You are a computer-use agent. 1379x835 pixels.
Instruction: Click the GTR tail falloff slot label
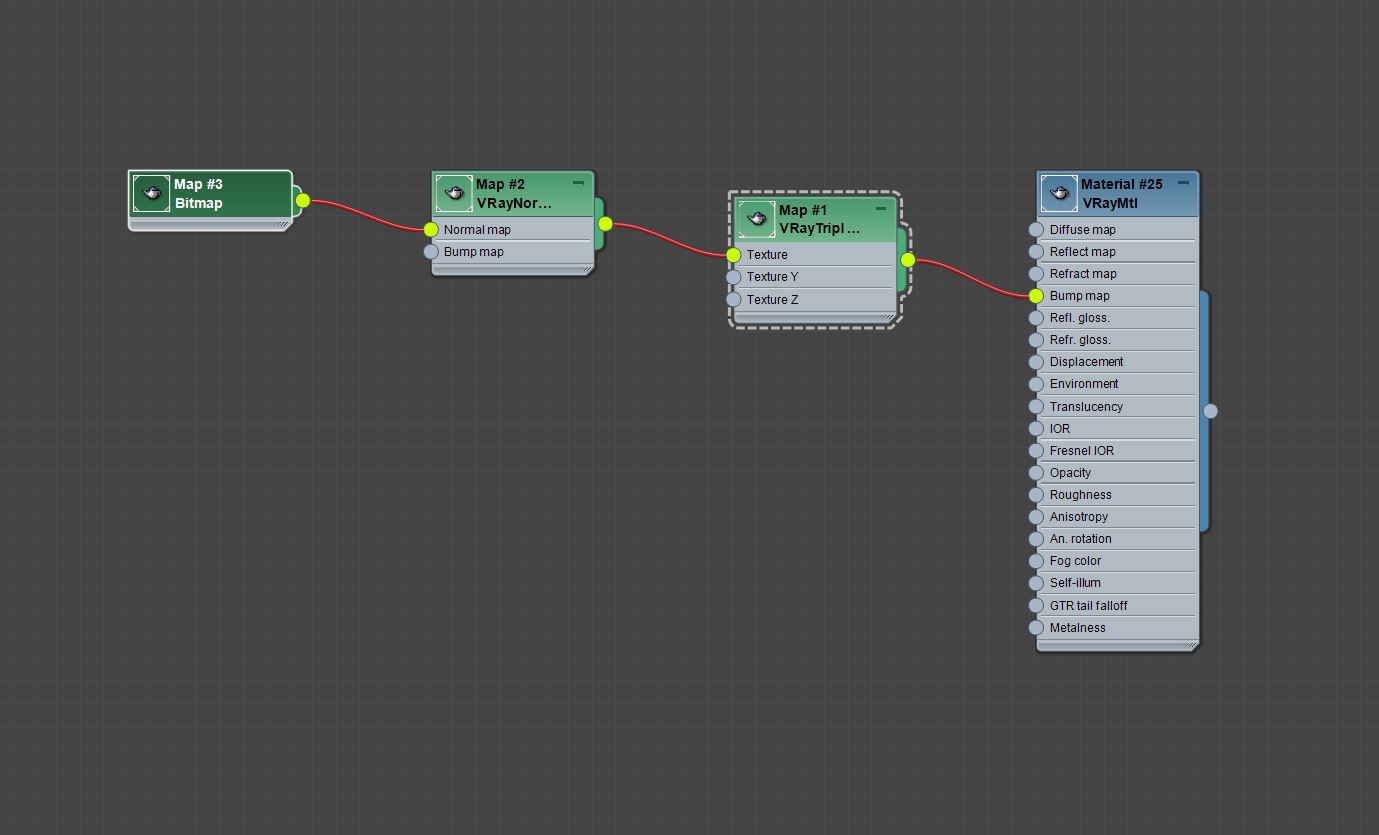(1089, 606)
